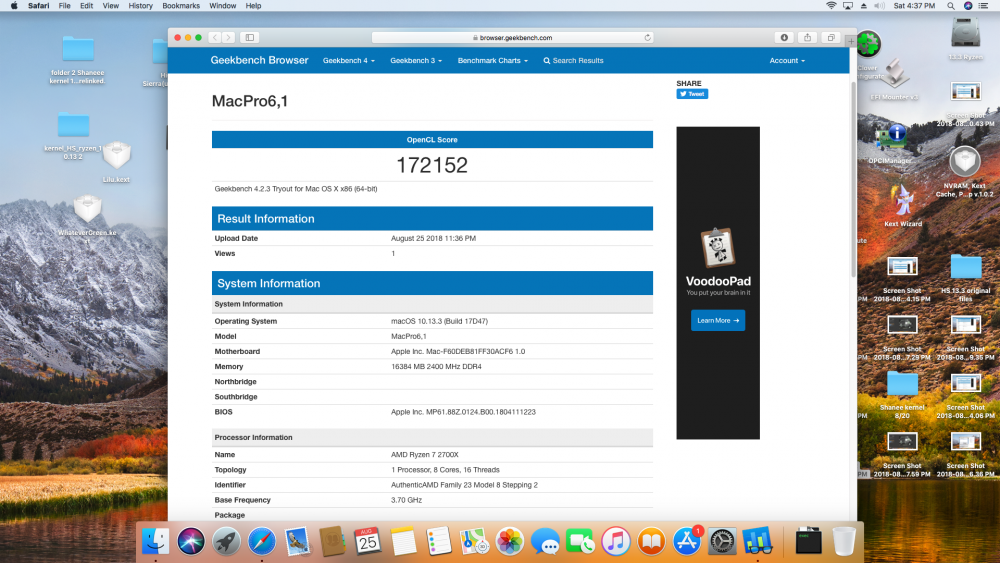Open Notification Center icon in menu bar
The image size is (1000, 563).
tap(983, 6)
